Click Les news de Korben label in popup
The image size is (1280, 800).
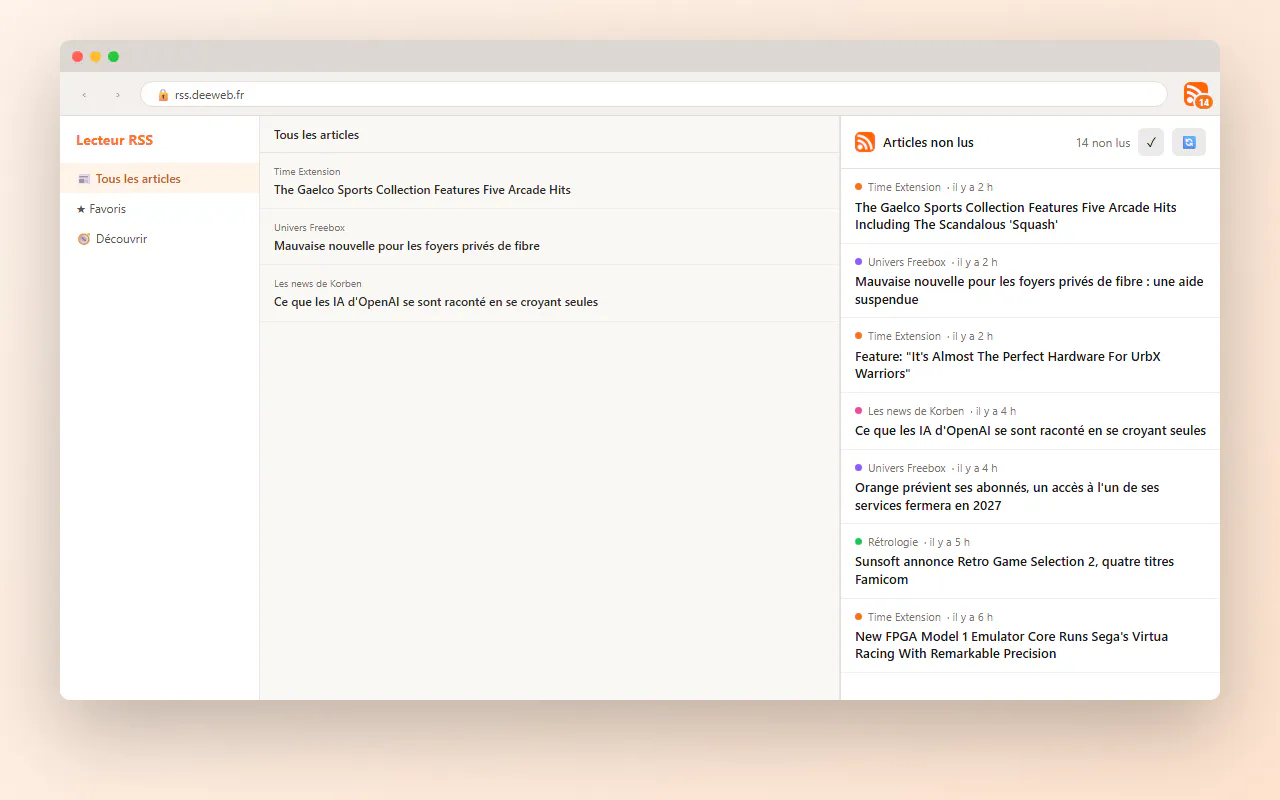916,411
